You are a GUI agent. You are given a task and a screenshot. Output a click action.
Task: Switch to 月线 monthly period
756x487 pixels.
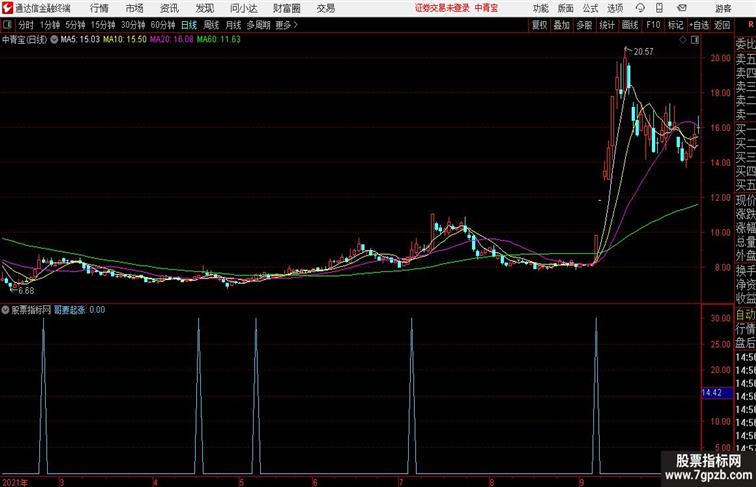[x=233, y=25]
